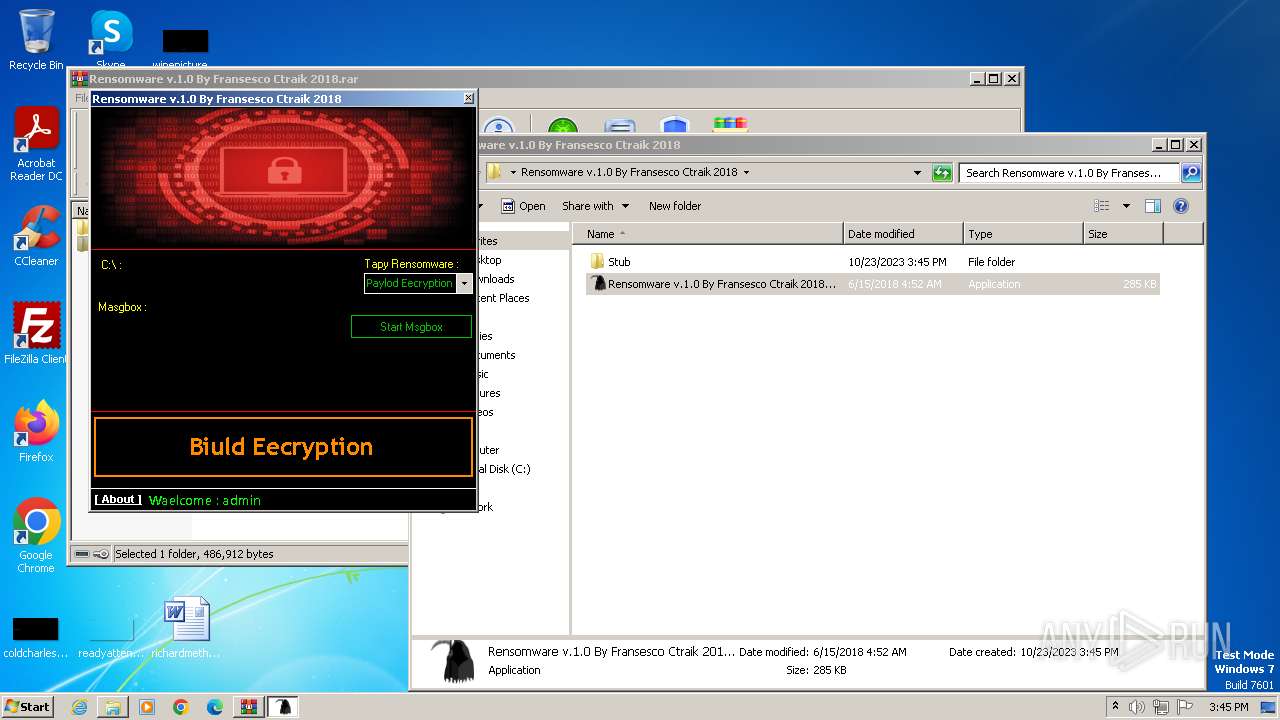Viewport: 1280px width, 720px height.
Task: Click Explorer change view icon
Action: (1102, 206)
